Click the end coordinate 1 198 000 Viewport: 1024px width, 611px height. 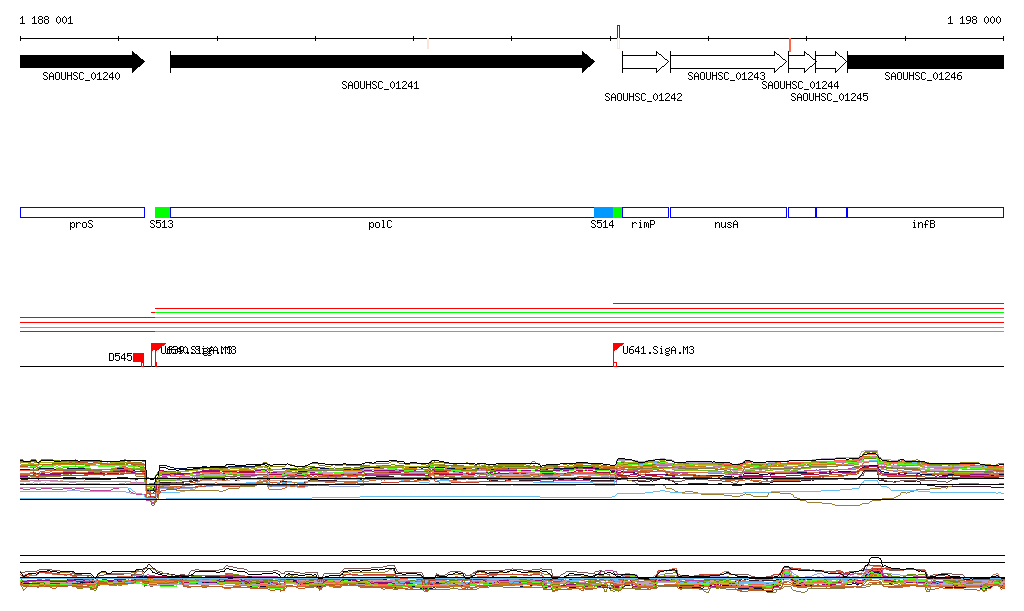(974, 20)
